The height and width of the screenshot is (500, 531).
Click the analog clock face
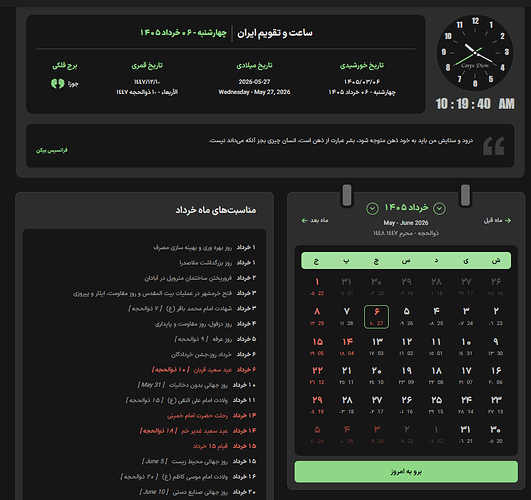point(475,53)
